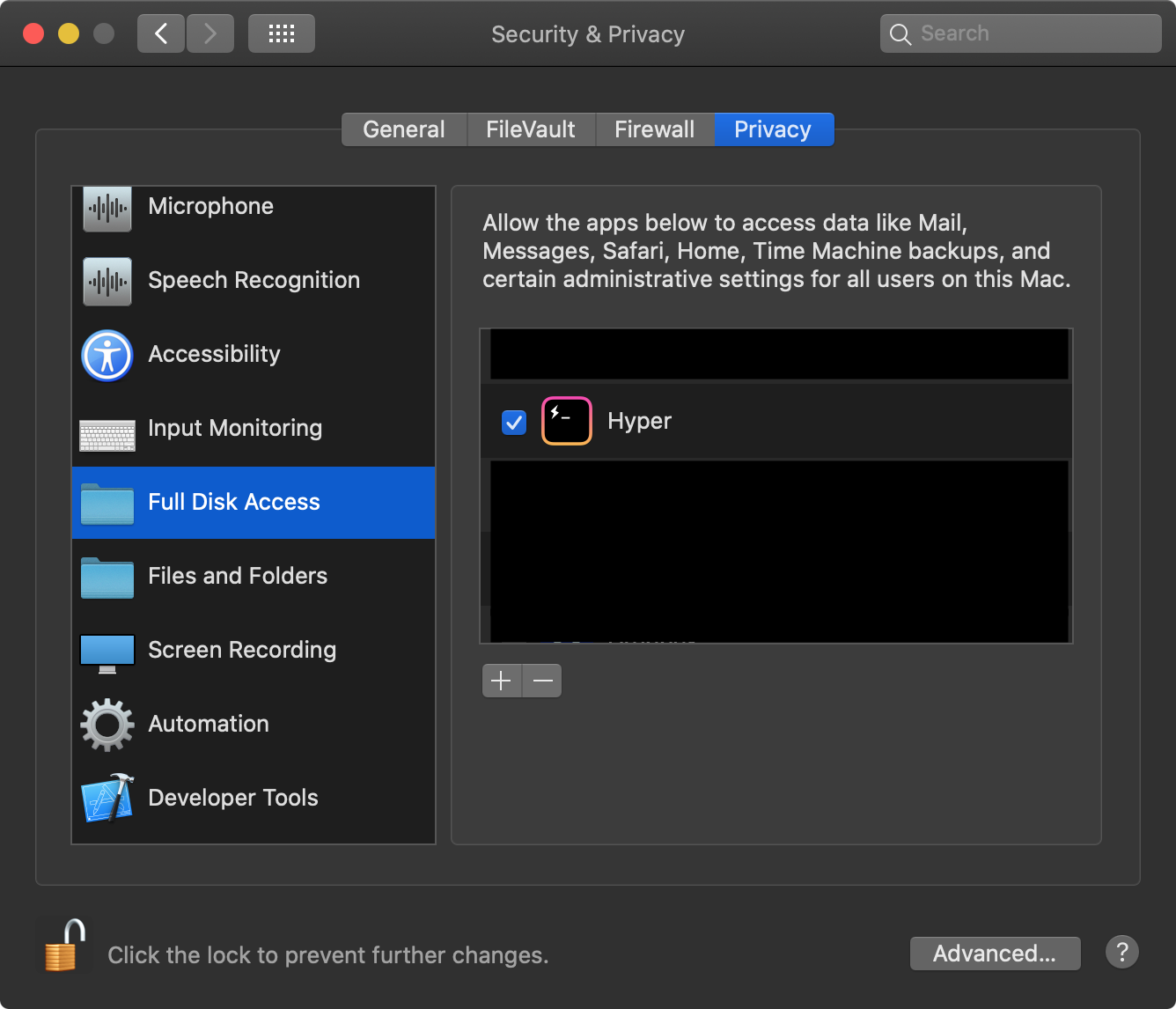The height and width of the screenshot is (1009, 1176).
Task: Select the Full Disk Access folder icon
Action: point(107,503)
